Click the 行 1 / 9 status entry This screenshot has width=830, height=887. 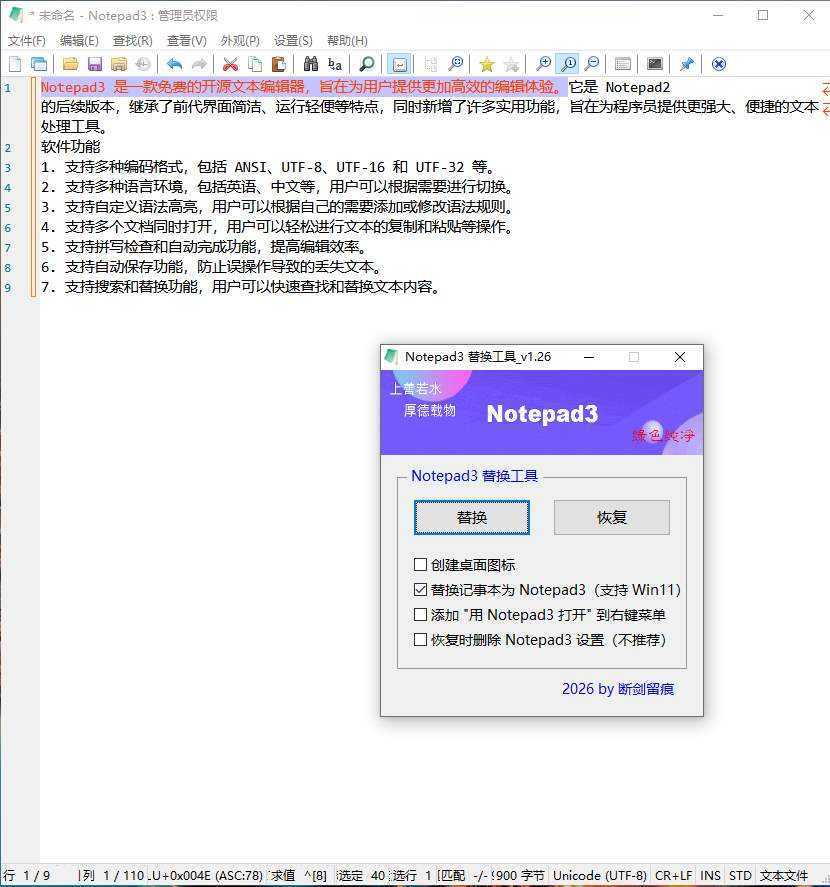coord(27,875)
